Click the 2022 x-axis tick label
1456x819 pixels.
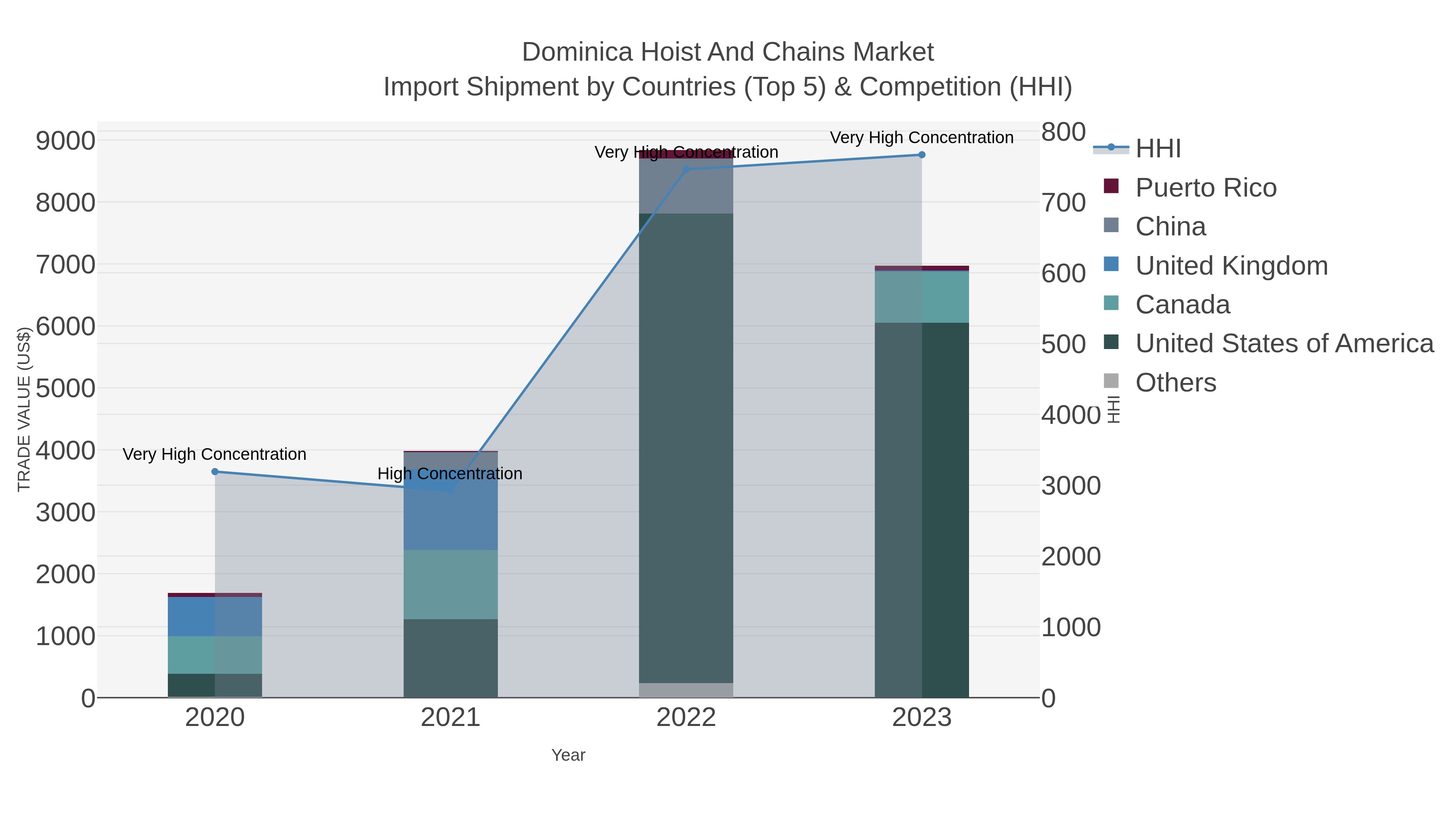click(x=686, y=718)
